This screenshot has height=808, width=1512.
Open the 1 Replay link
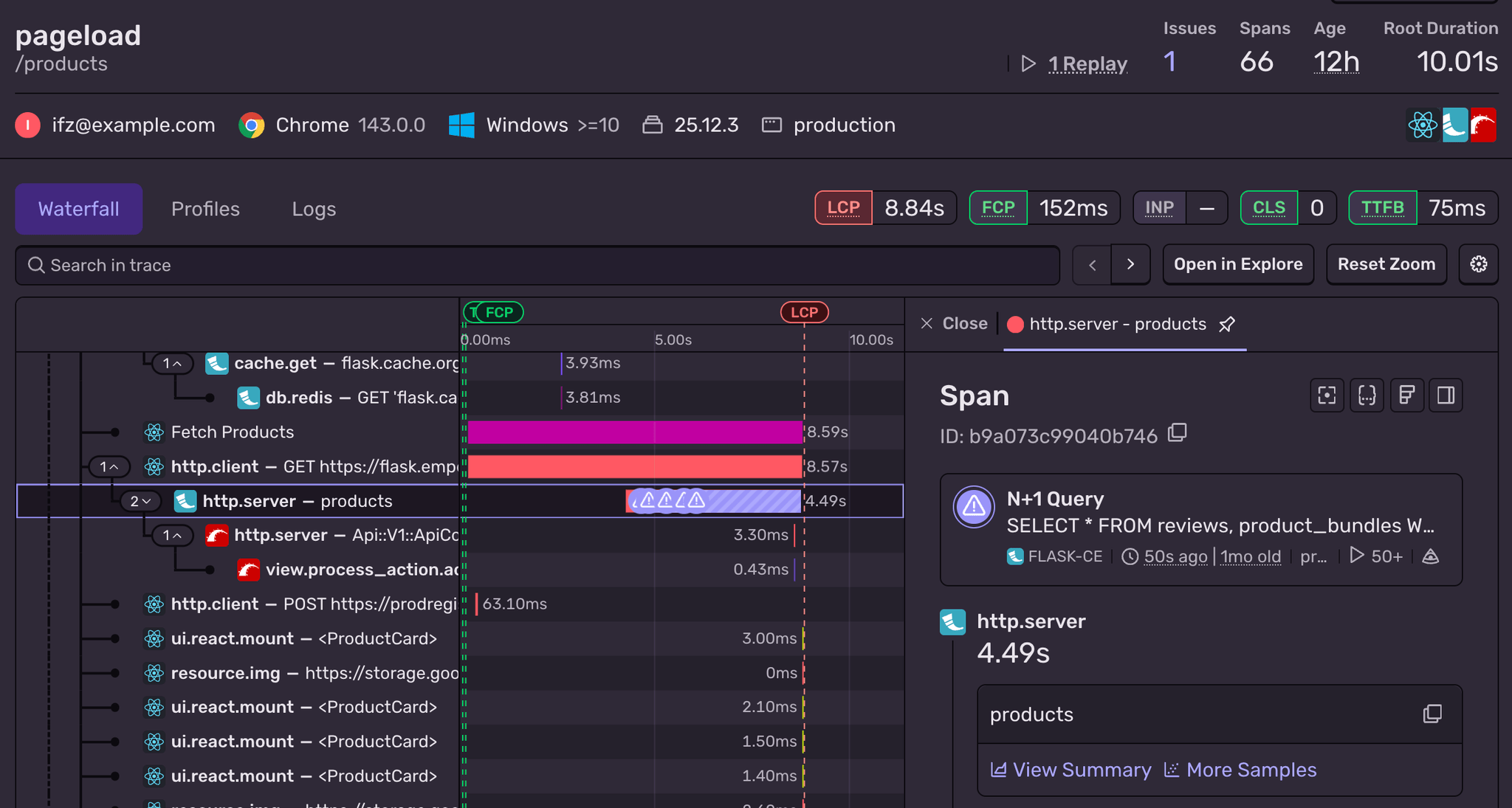(x=1087, y=63)
